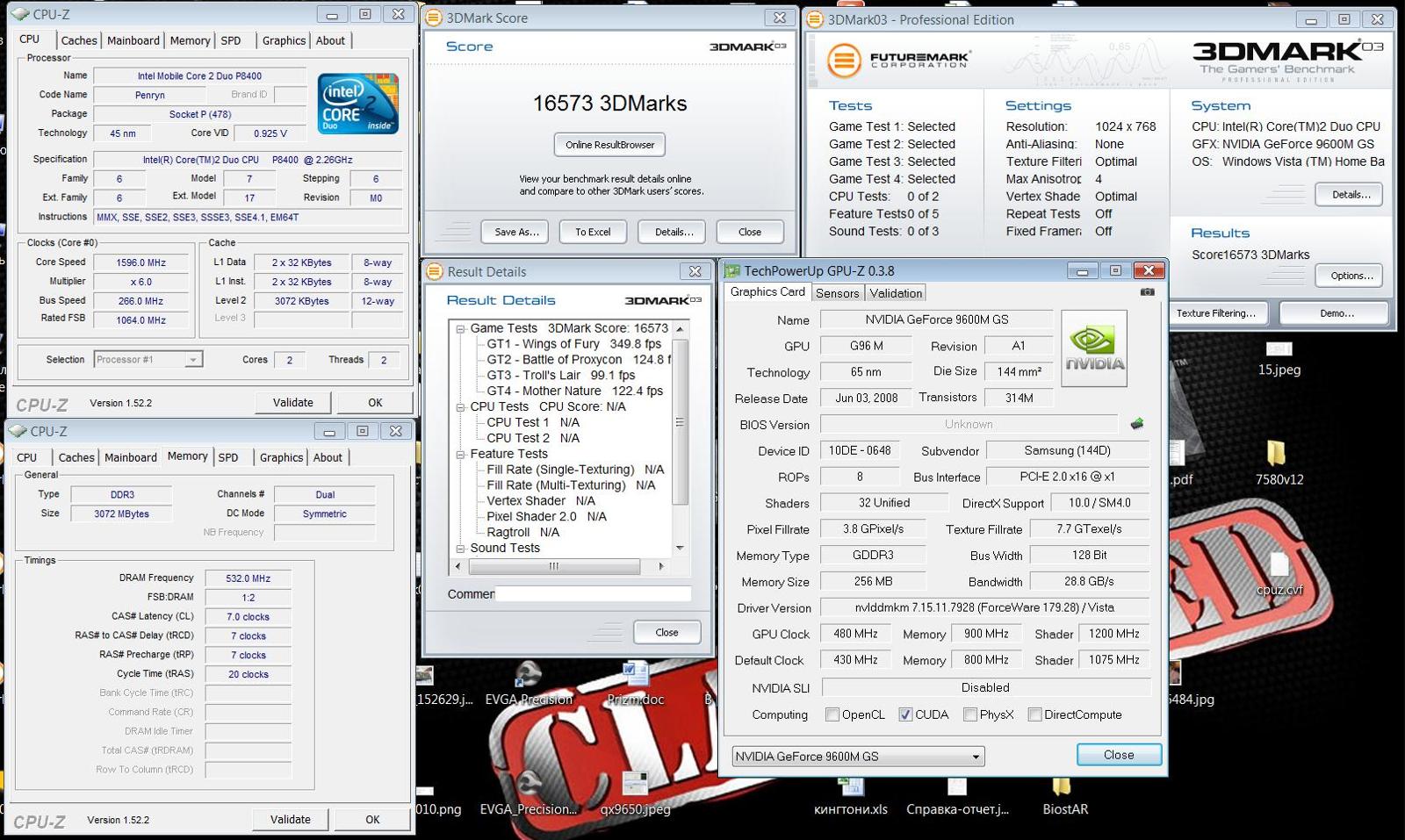Select the GT3 - Troll's Lair row
This screenshot has width=1405, height=840.
(x=561, y=376)
